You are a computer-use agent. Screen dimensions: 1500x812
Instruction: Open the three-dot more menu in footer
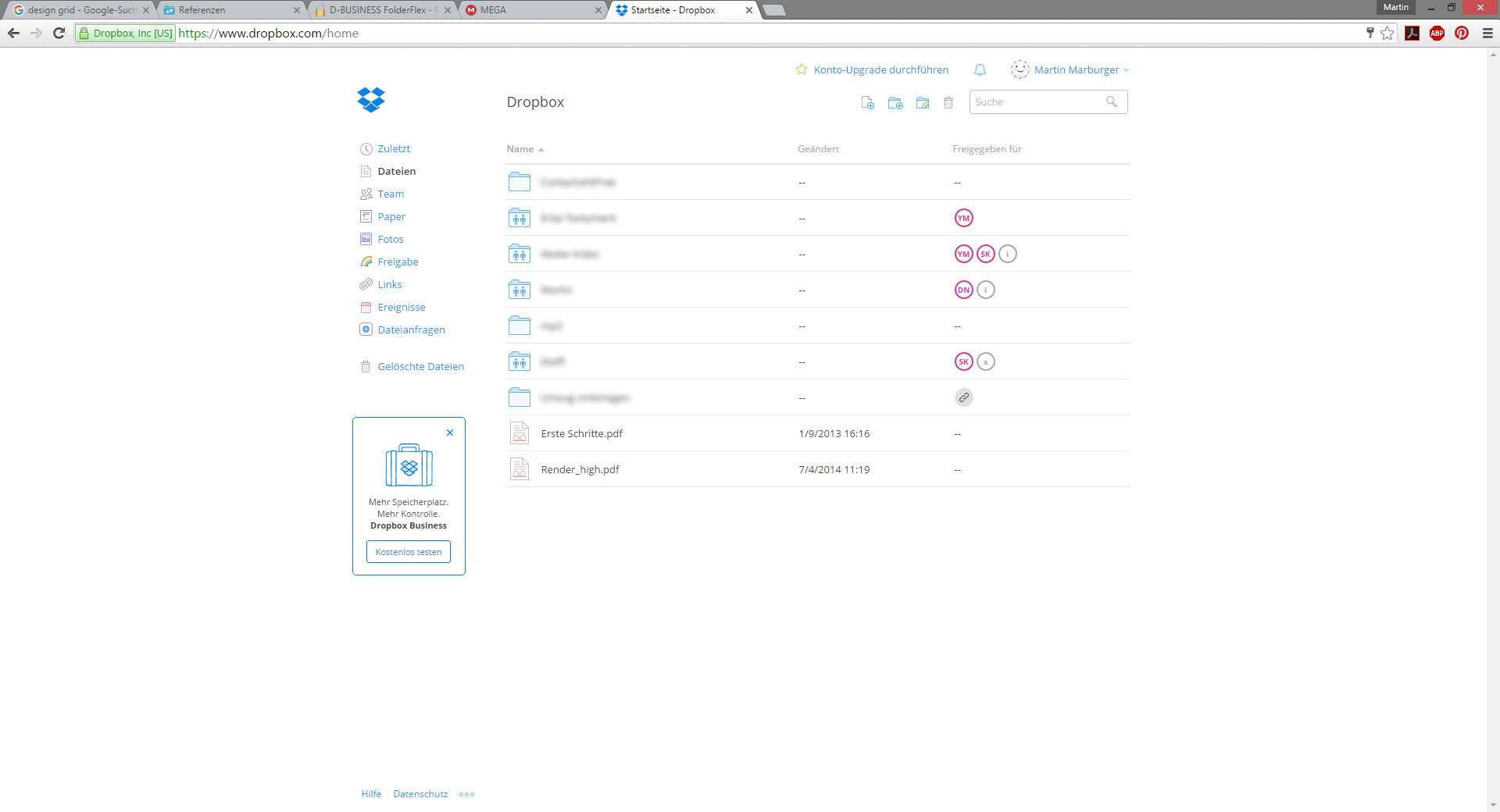point(466,794)
